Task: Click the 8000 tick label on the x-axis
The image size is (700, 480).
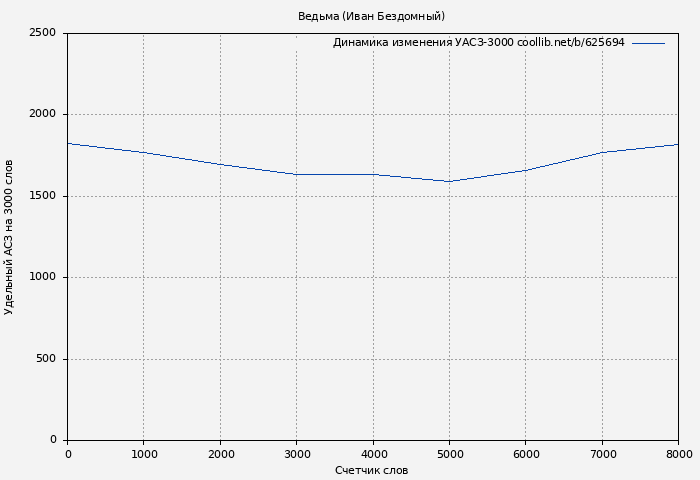Action: (678, 454)
